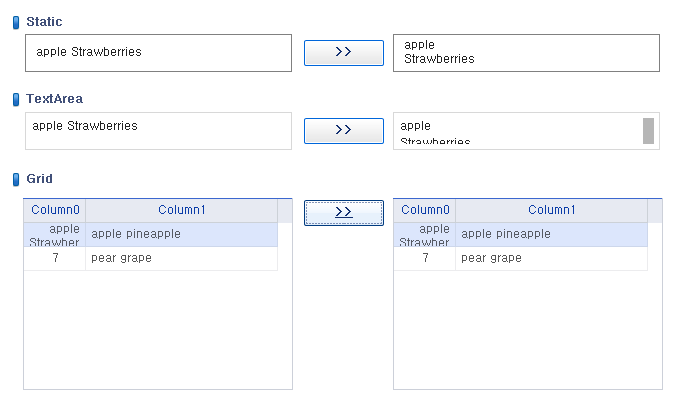This screenshot has width=687, height=407.
Task: Click the blue marker icon beside Static
Action: [x=16, y=22]
